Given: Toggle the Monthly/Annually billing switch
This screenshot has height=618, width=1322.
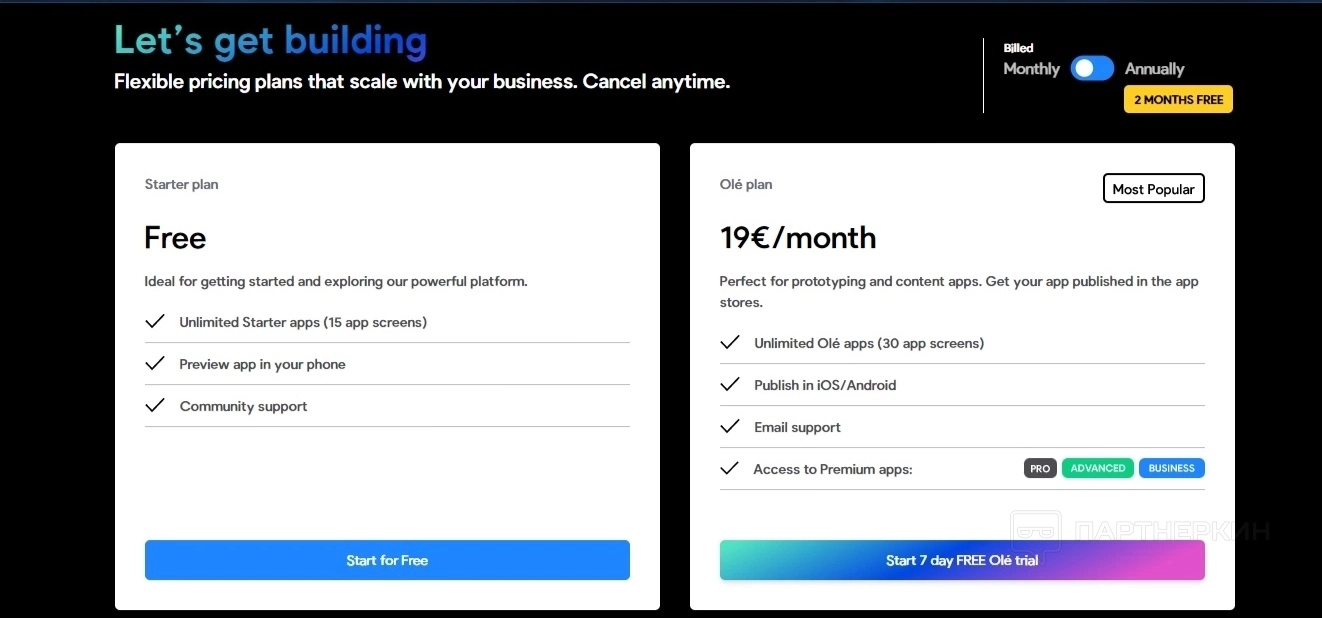Looking at the screenshot, I should 1091,68.
